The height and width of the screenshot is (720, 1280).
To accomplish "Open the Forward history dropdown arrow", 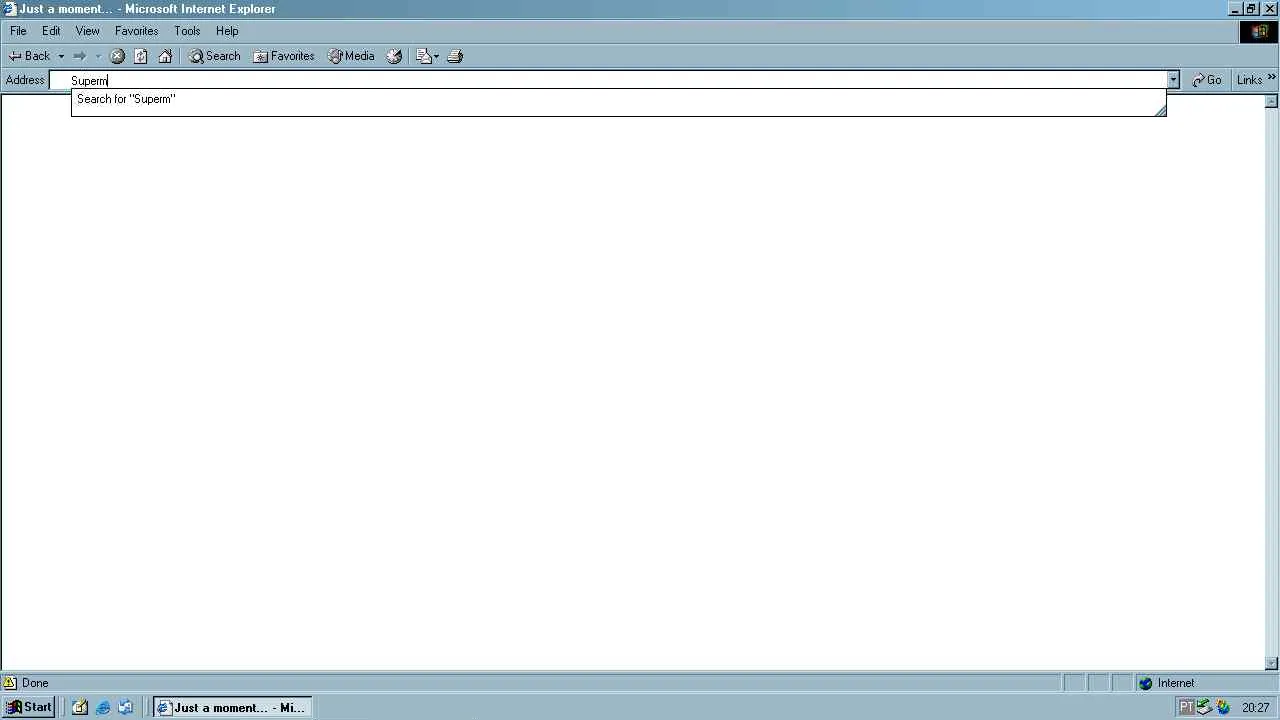I will 98,56.
